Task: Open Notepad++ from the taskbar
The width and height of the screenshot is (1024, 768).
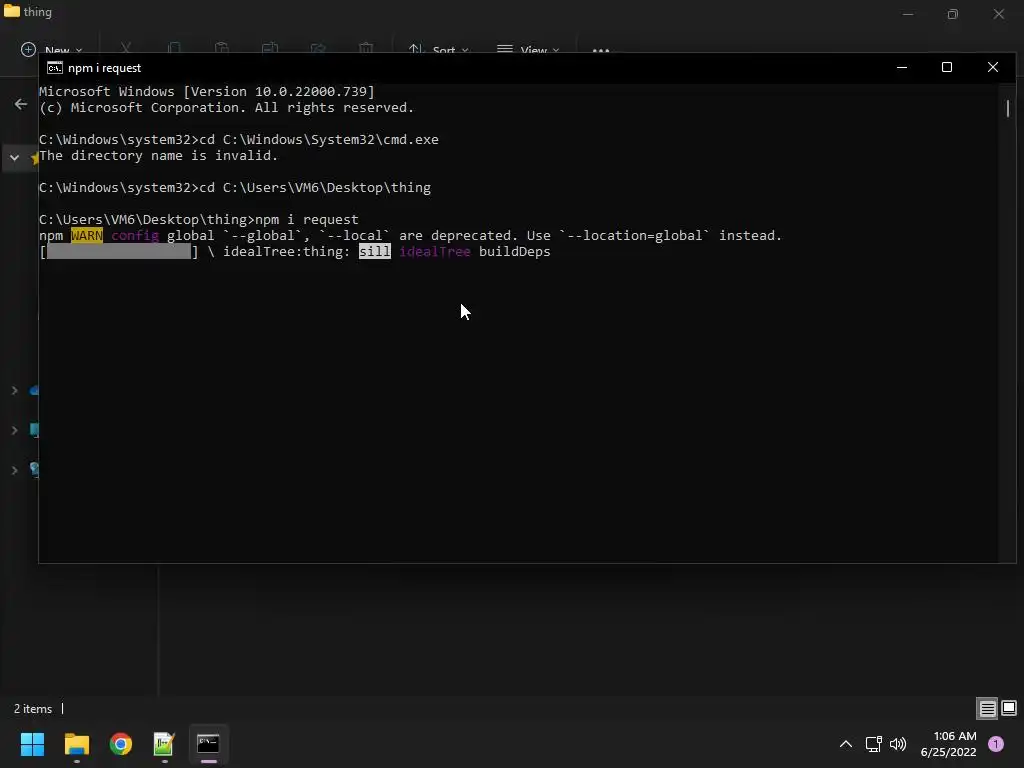Action: 164,744
